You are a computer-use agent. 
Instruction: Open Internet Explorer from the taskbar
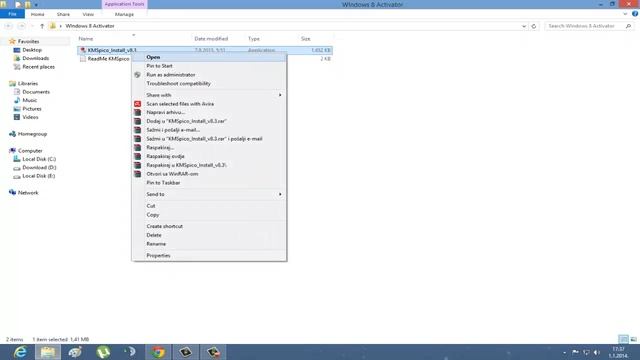click(x=20, y=351)
